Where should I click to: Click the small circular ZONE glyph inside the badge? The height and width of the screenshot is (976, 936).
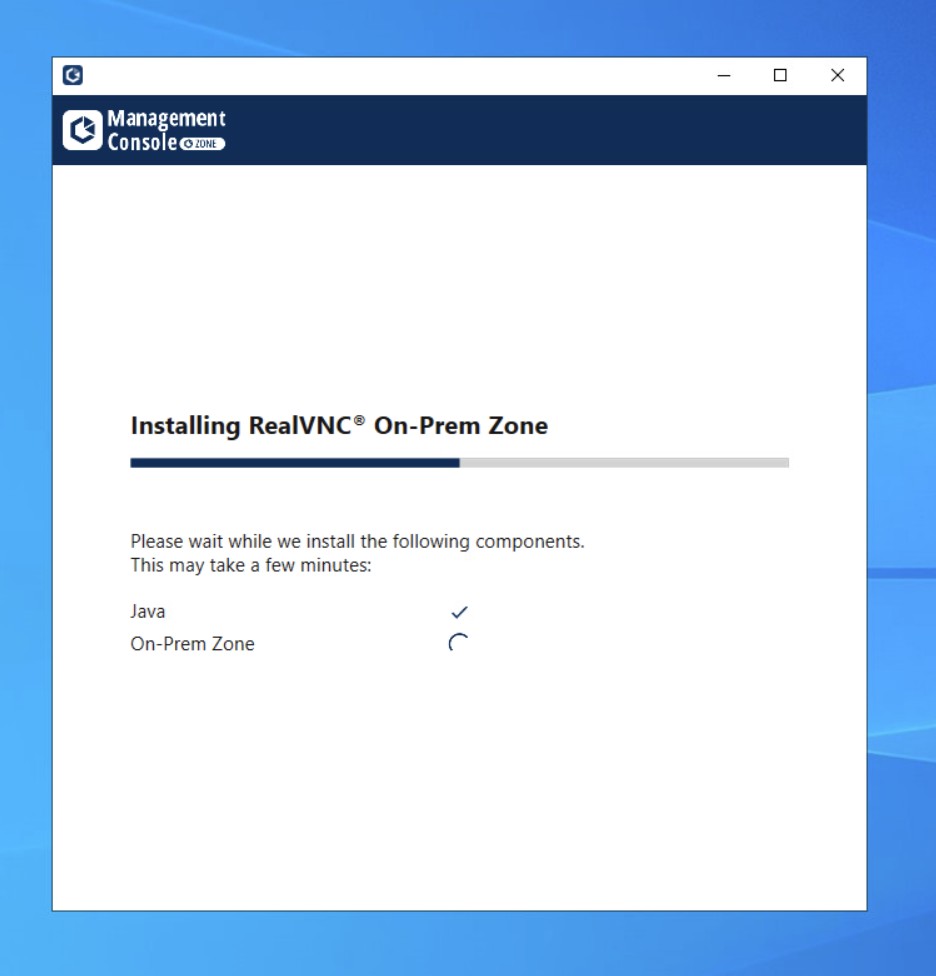190,142
